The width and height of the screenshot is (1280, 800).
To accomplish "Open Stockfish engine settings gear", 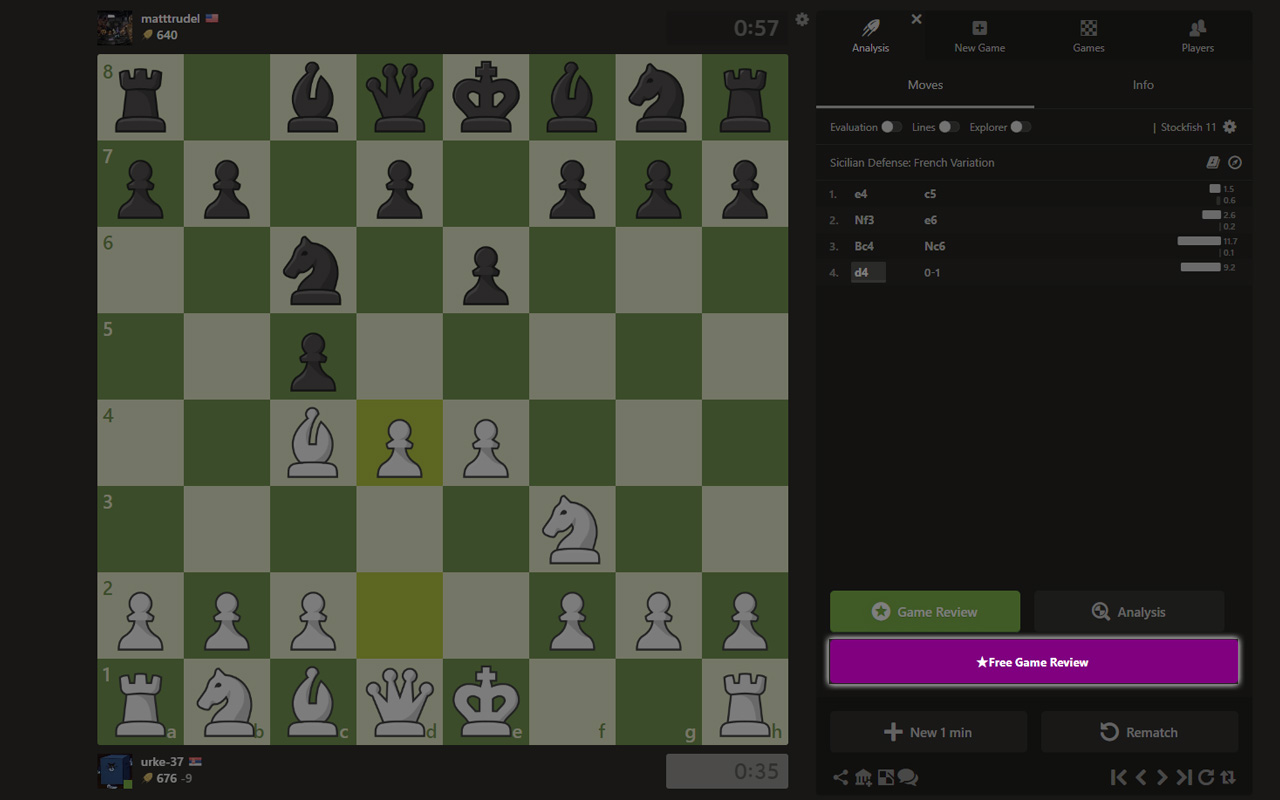I will tap(1230, 127).
